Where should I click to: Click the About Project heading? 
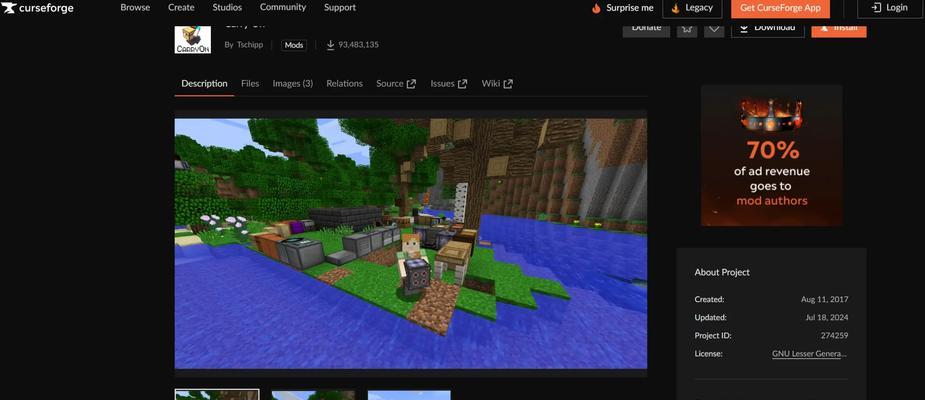[x=722, y=273]
